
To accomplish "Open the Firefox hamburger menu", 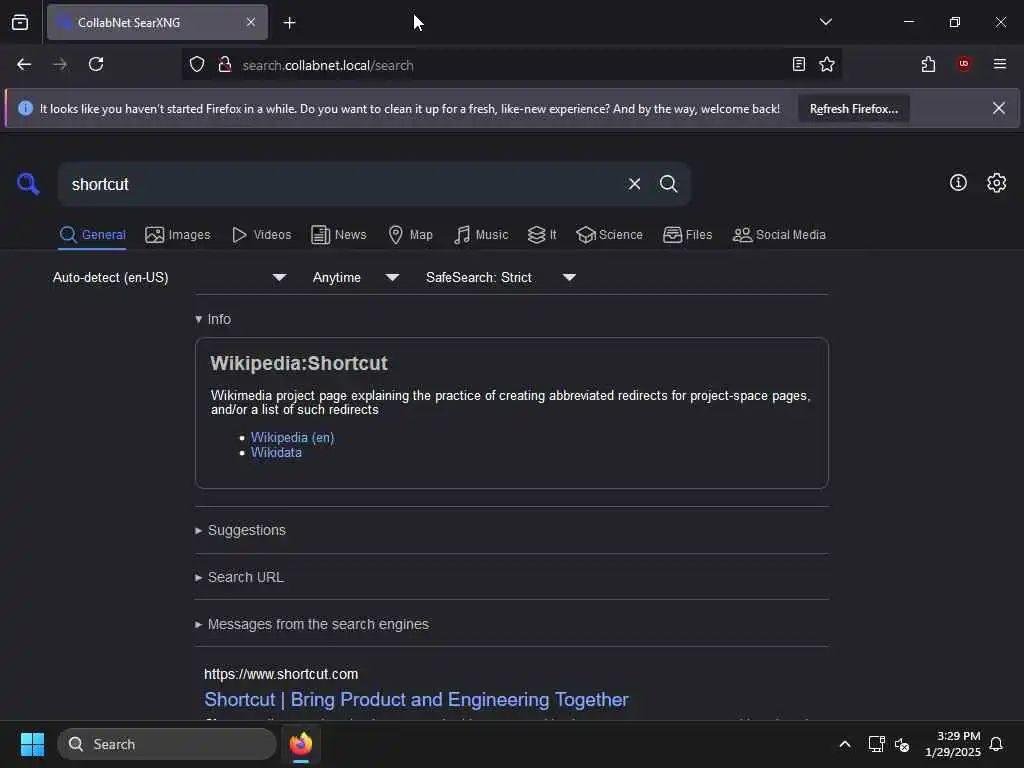I will (x=999, y=64).
